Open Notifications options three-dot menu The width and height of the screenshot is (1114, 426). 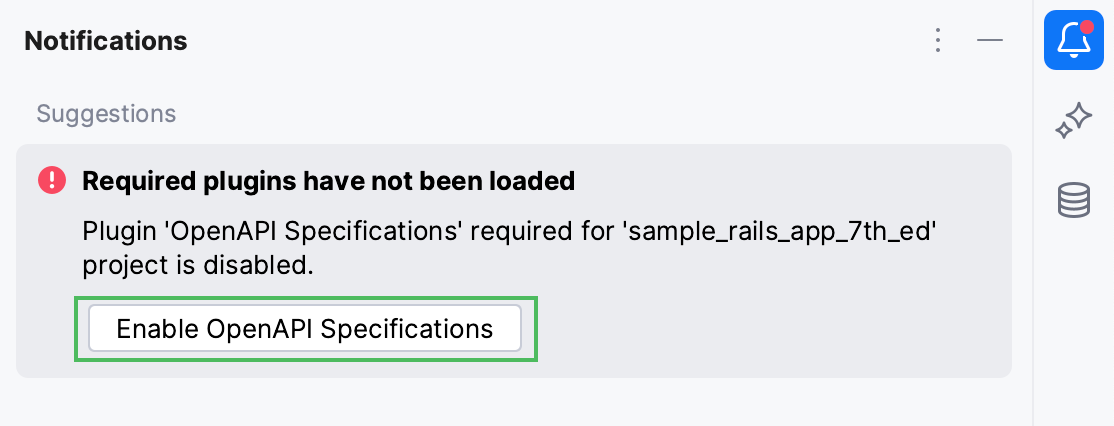pyautogui.click(x=938, y=40)
